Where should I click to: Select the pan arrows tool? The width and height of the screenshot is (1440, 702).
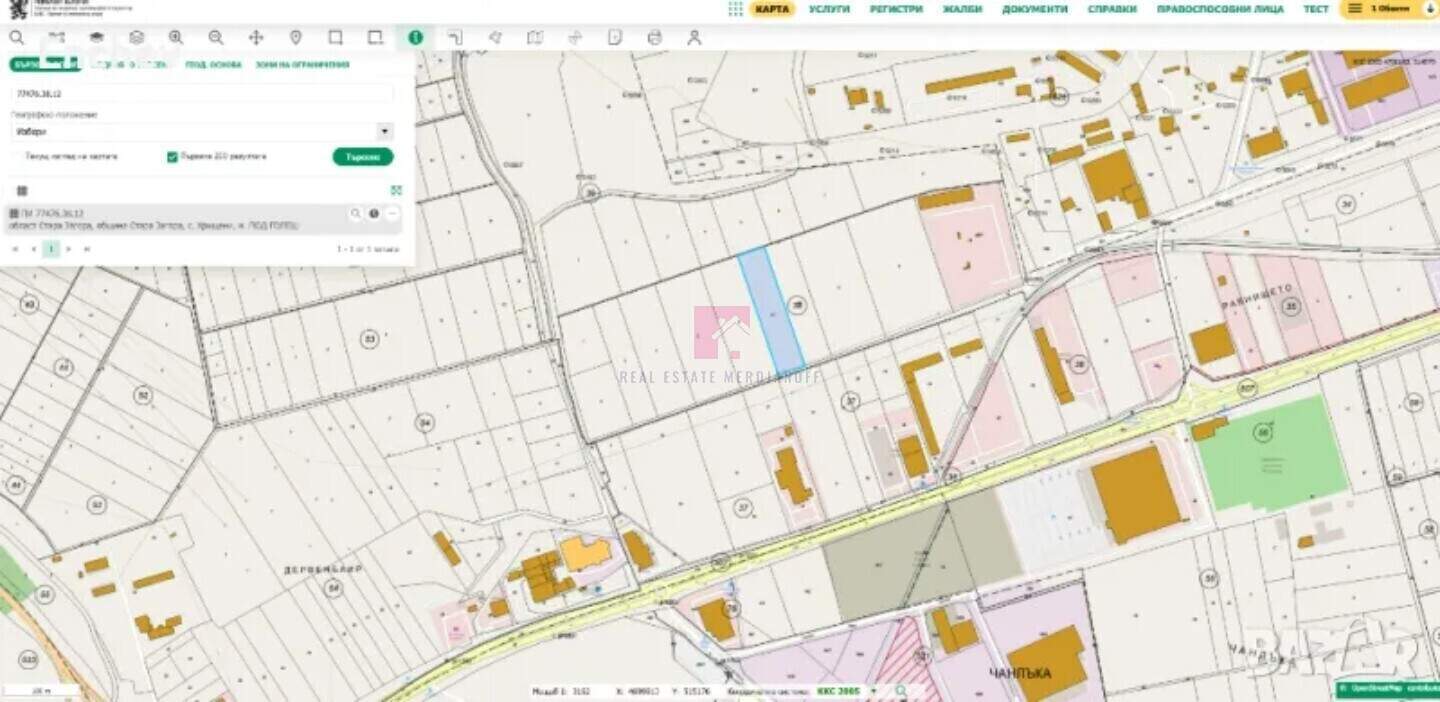pos(256,38)
